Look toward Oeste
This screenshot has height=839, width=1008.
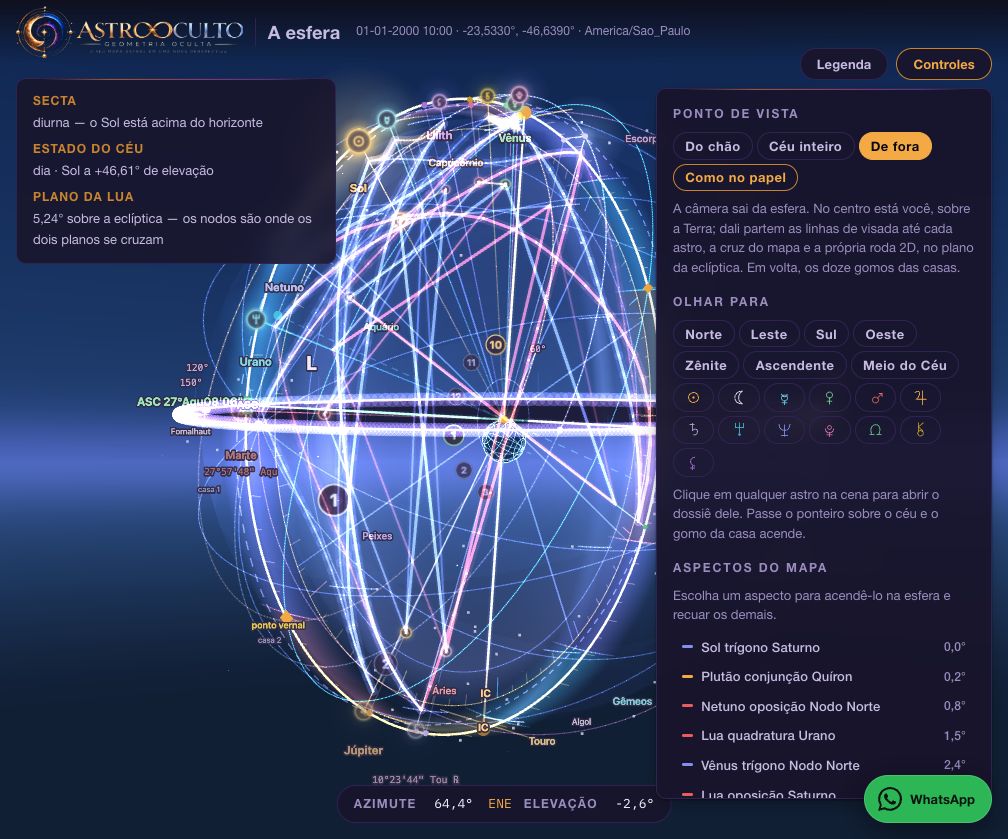[885, 334]
